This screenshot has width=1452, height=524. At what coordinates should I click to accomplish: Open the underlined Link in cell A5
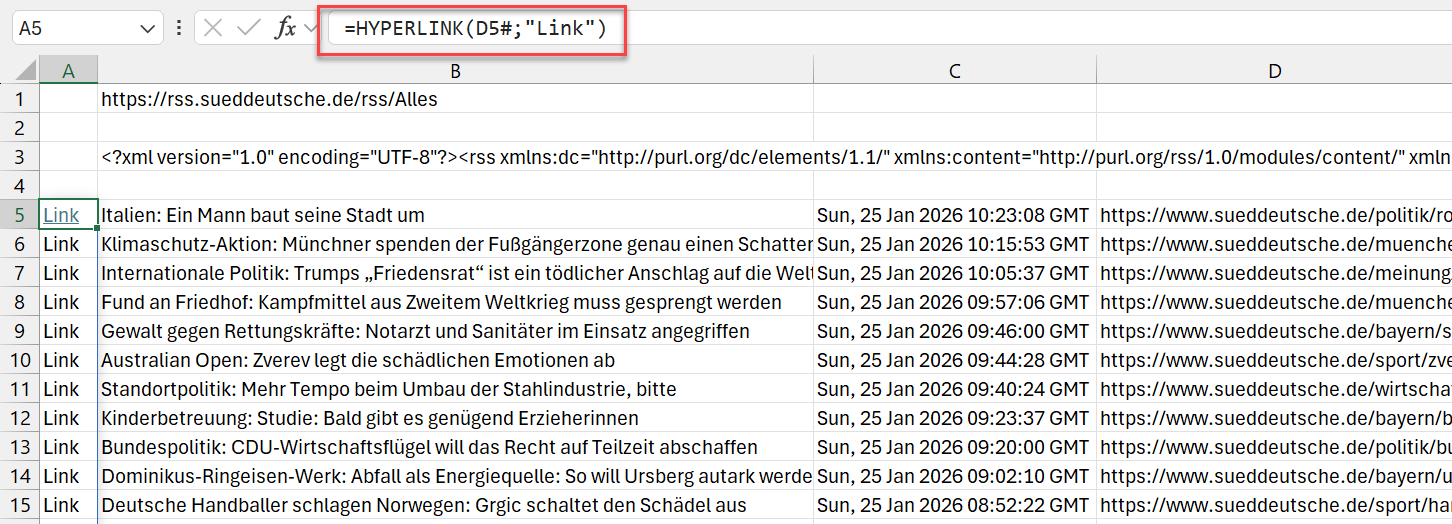pos(61,215)
